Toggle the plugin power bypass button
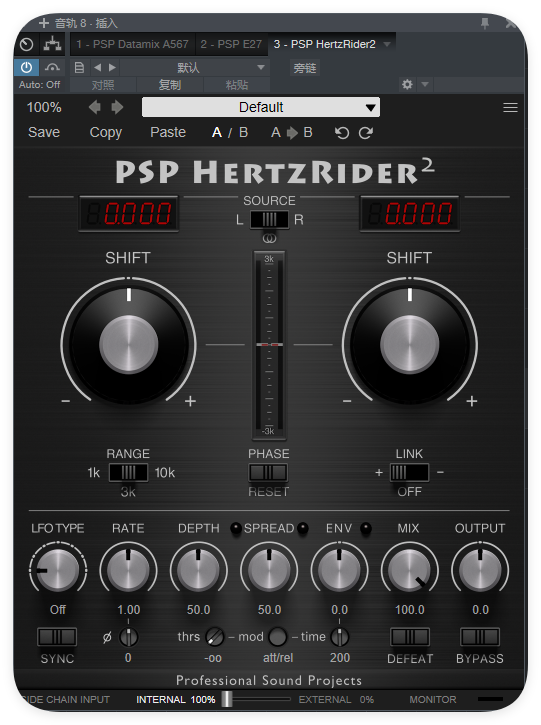541x725 pixels. pyautogui.click(x=26, y=68)
